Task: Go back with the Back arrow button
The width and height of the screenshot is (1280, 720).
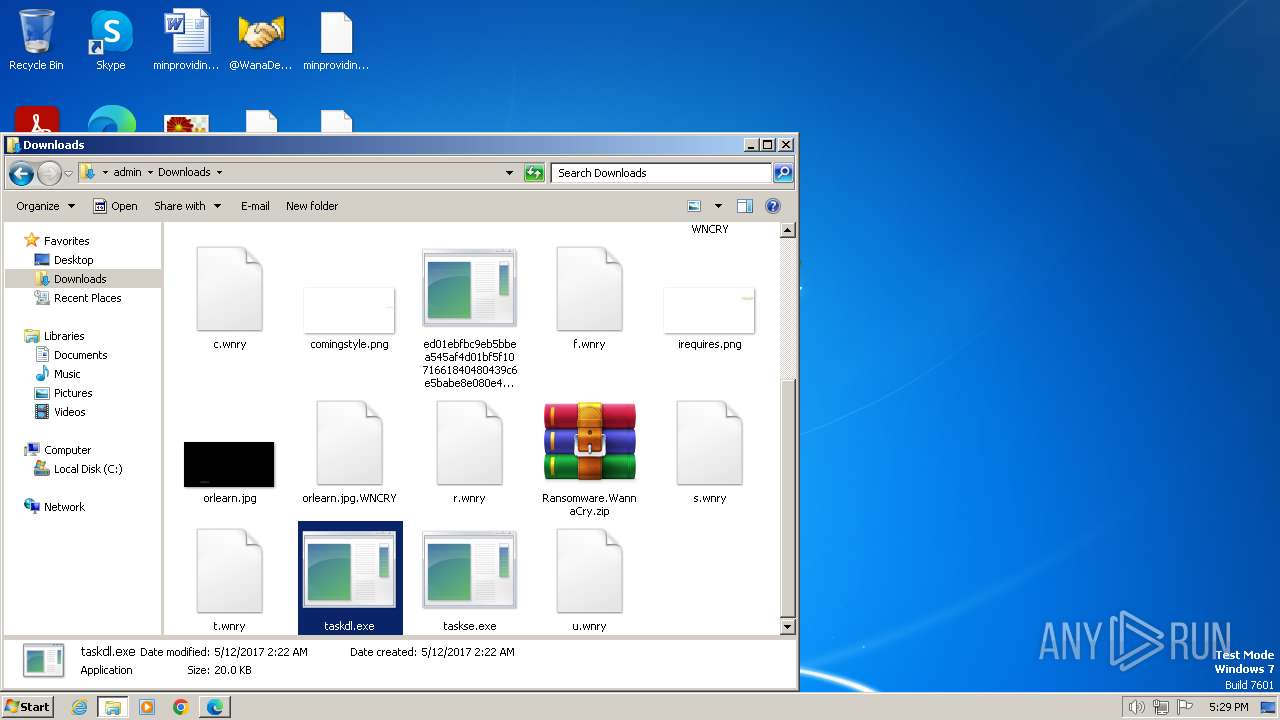Action: [x=21, y=174]
